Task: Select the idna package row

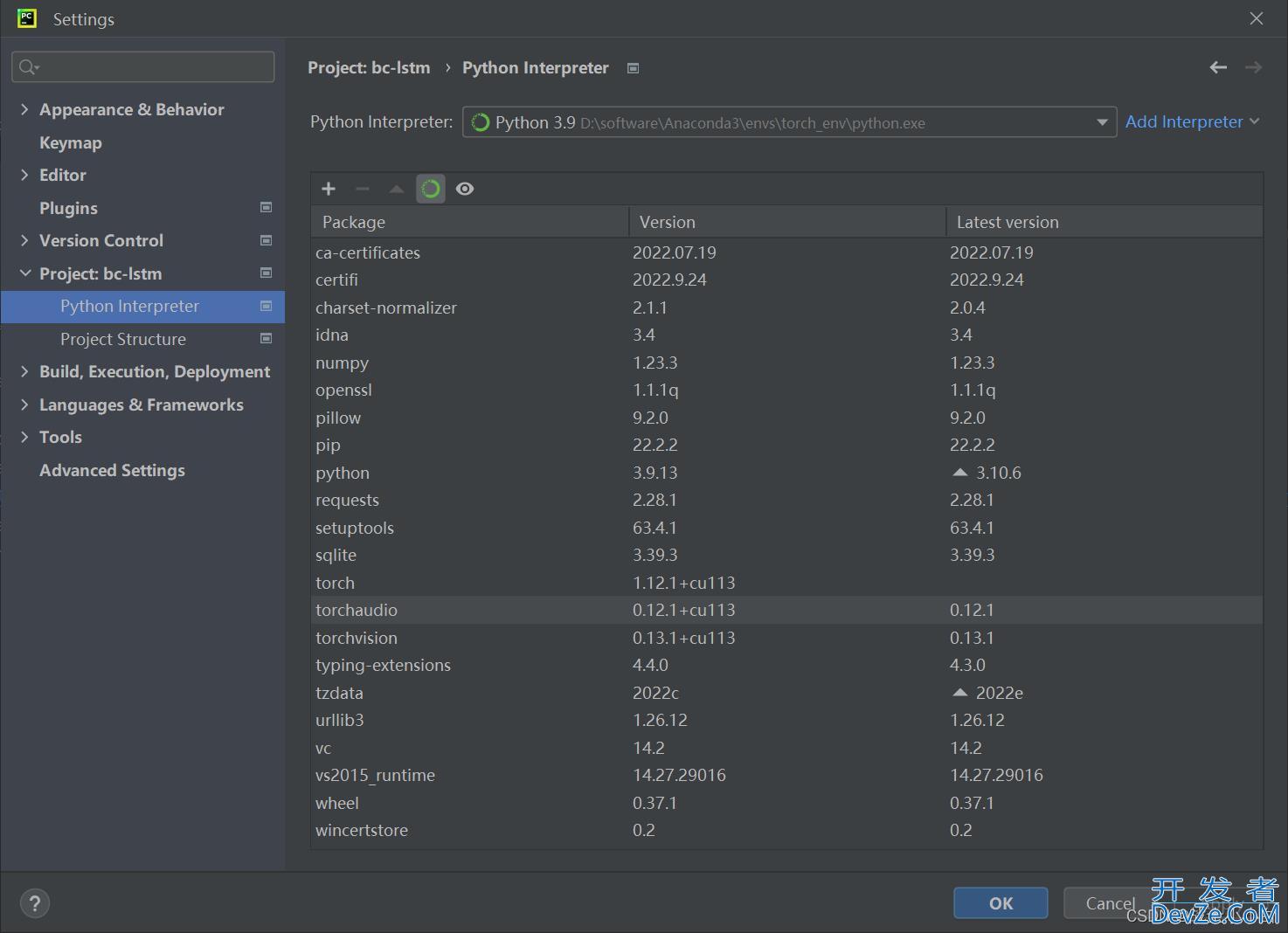Action: point(787,335)
